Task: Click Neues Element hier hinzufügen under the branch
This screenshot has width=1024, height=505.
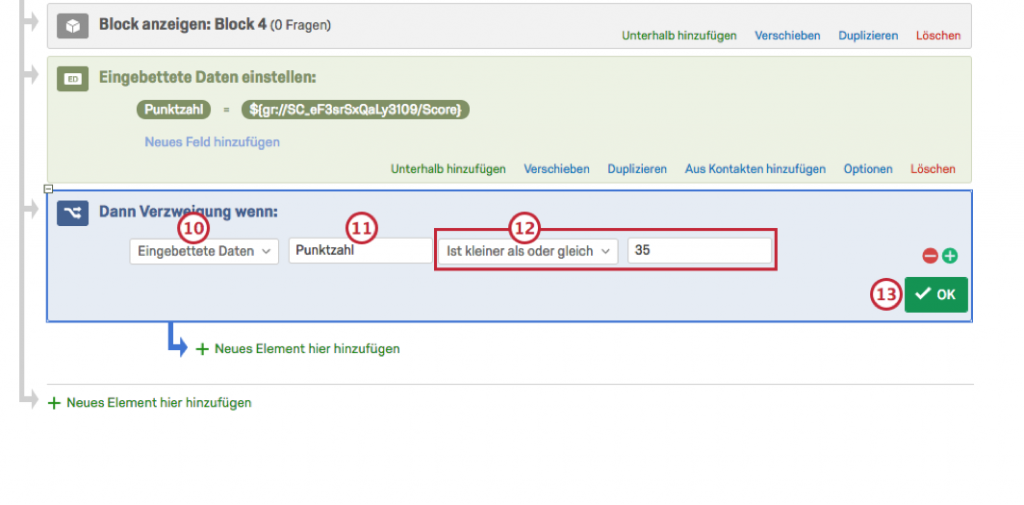Action: (298, 349)
